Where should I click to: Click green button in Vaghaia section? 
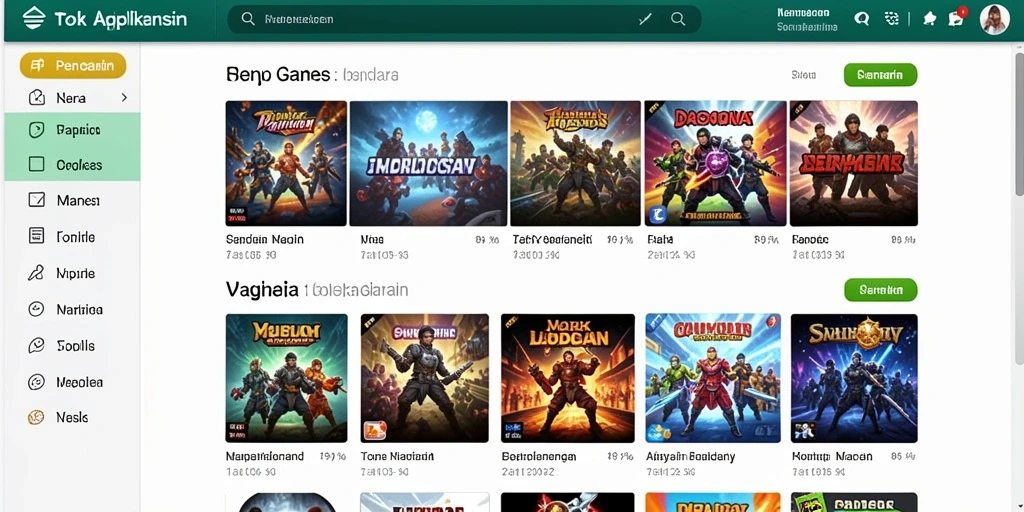[x=880, y=290]
